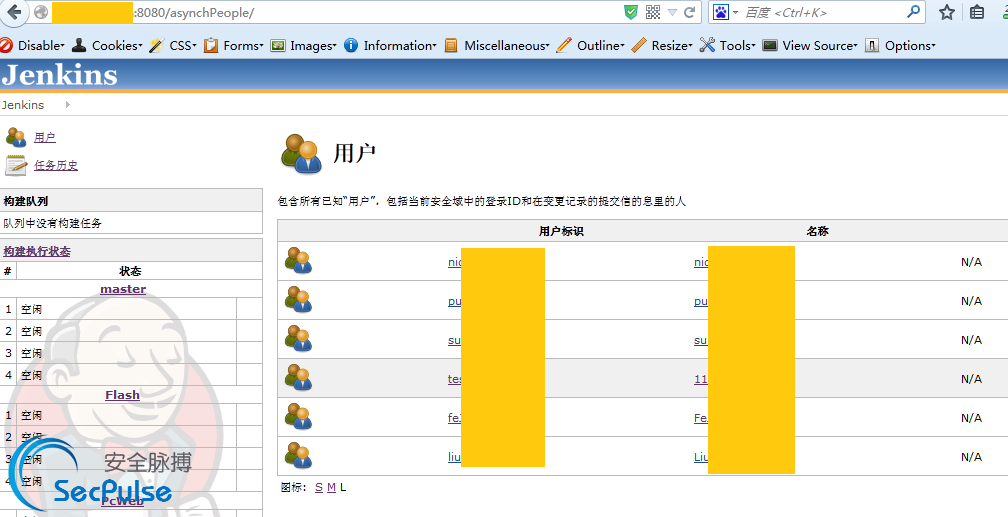
Task: Open the master node link
Action: point(123,289)
